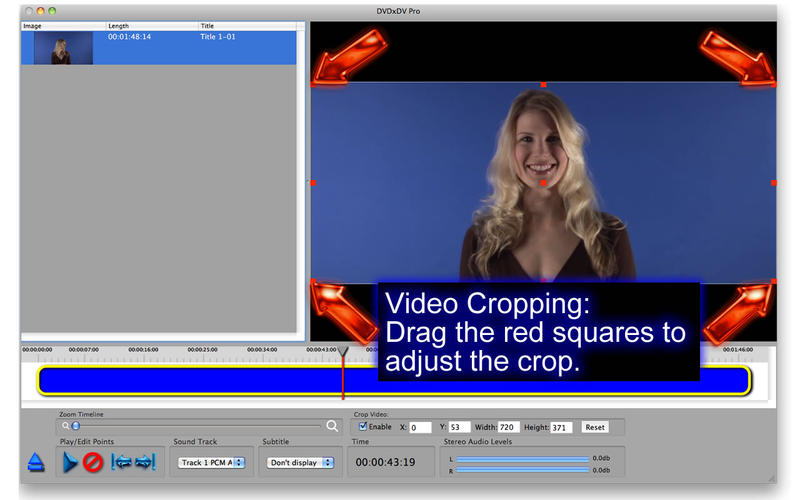Click the red crop handle on the left edge

click(x=313, y=183)
